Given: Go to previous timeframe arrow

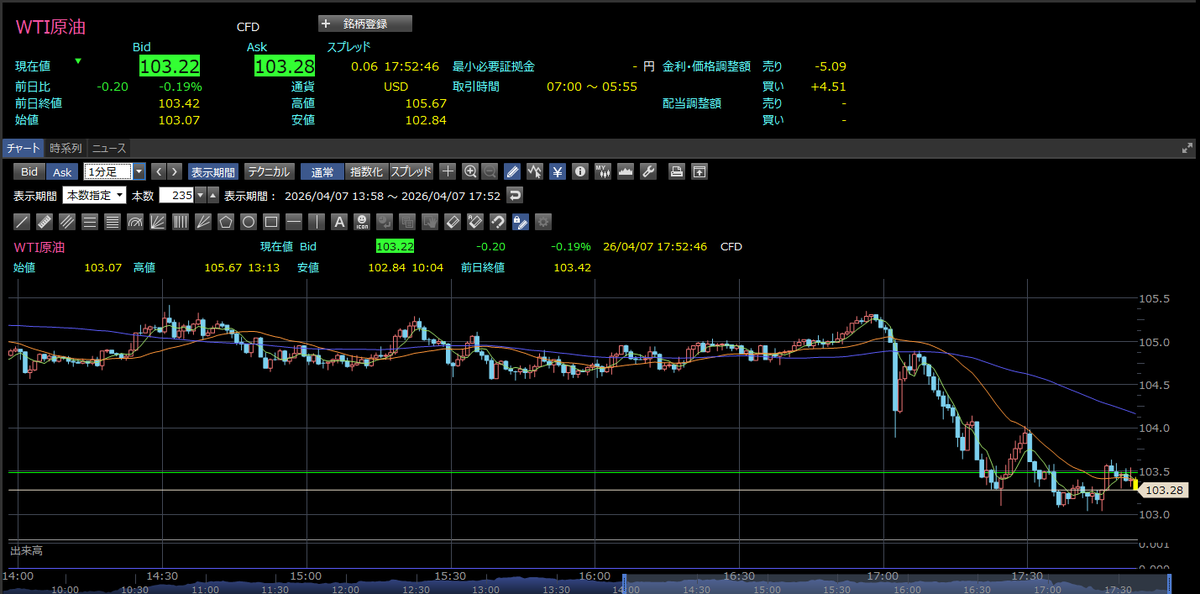Looking at the screenshot, I should (x=158, y=171).
